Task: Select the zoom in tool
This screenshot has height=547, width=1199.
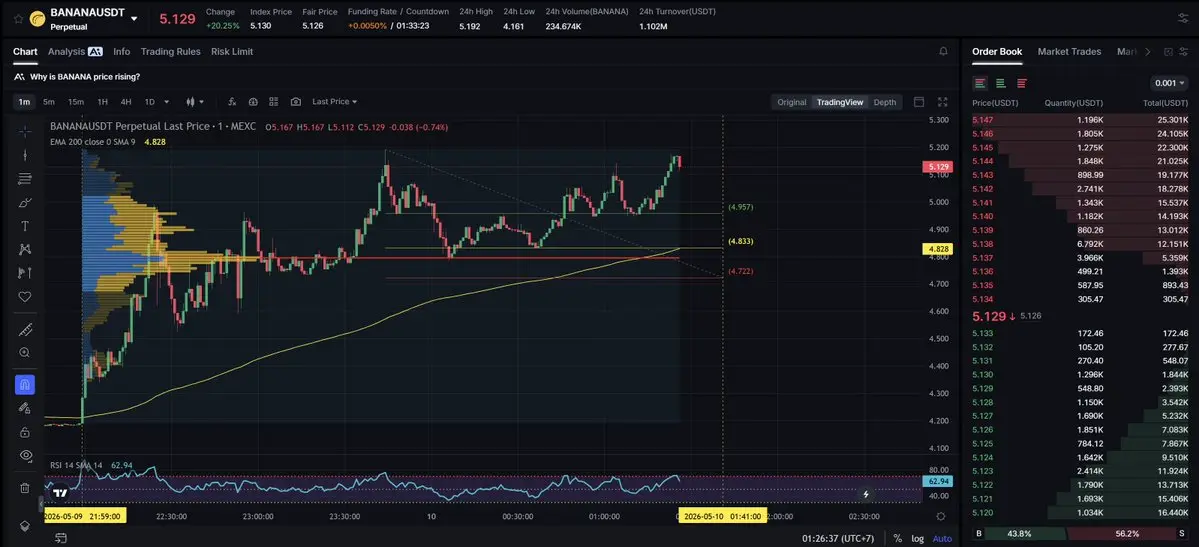Action: point(24,353)
